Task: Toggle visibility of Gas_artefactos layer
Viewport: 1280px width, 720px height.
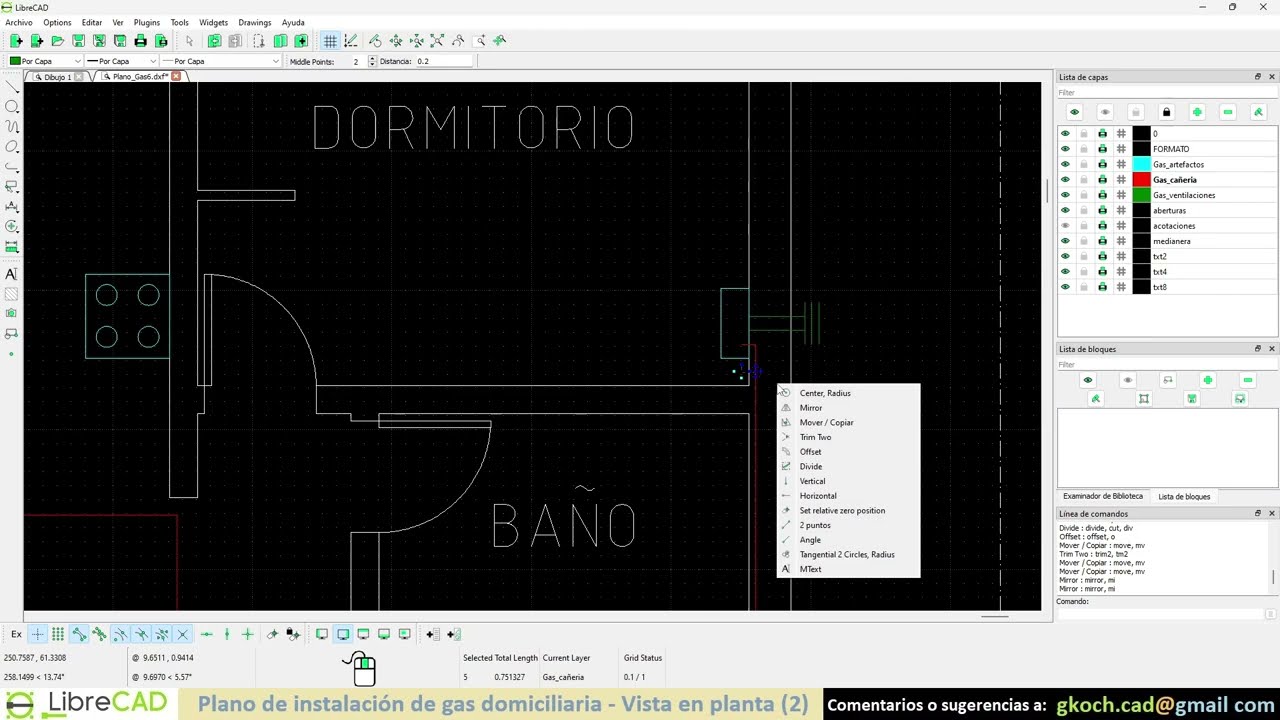Action: (x=1065, y=164)
